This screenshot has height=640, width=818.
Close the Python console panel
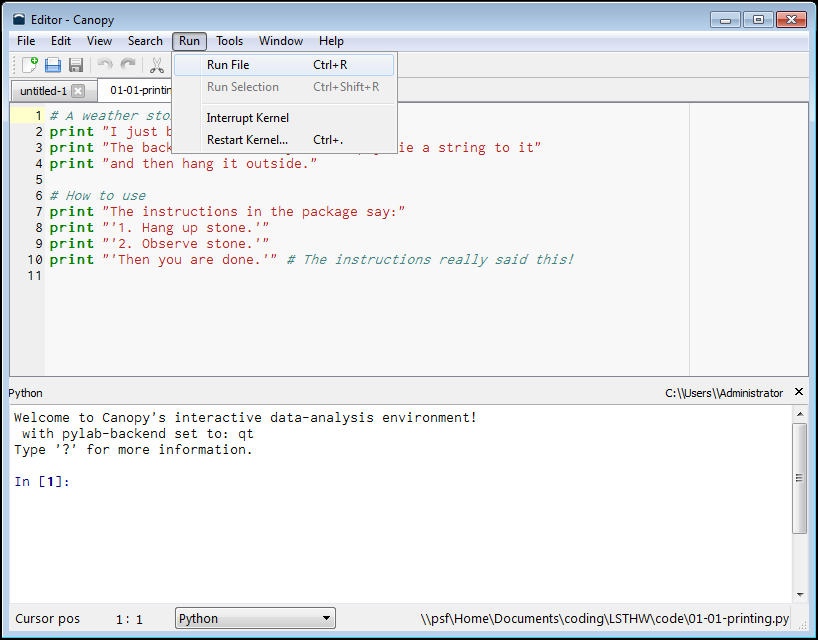pos(799,392)
